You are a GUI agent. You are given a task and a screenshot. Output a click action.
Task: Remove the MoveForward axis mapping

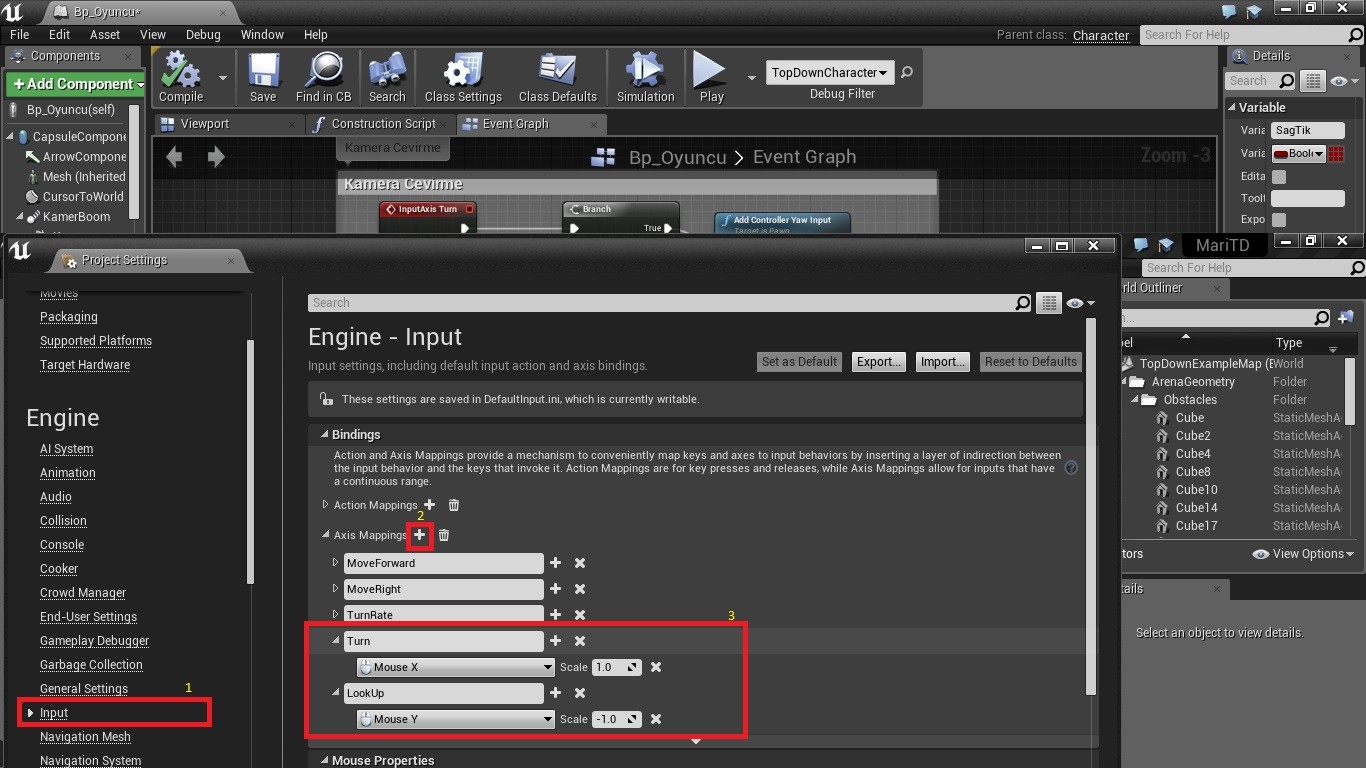pos(580,563)
